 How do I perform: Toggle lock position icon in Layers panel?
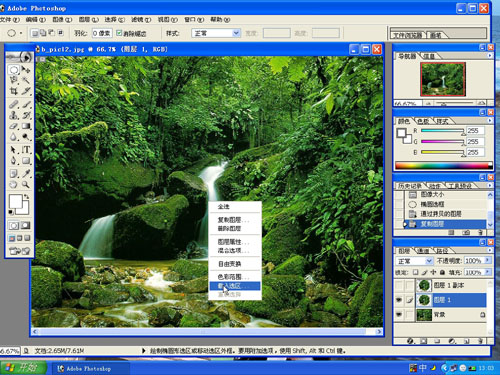click(x=433, y=272)
